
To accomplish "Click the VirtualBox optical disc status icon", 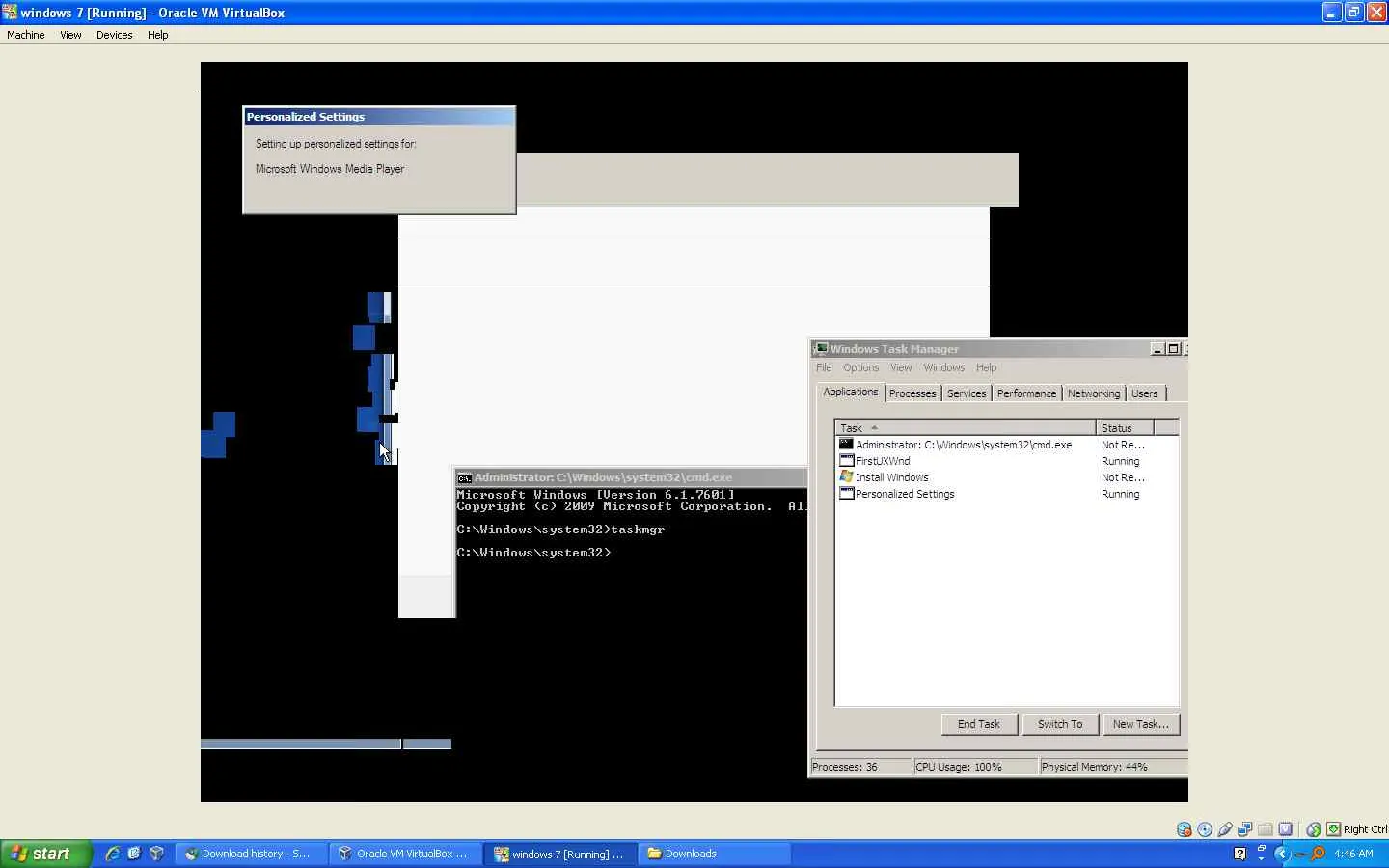I will coord(1205,829).
